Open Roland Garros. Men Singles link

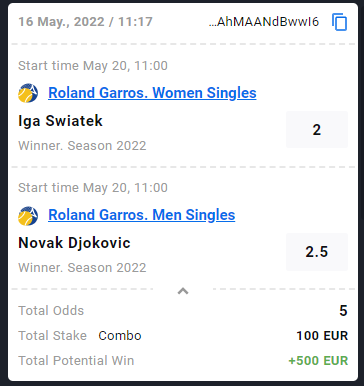(x=142, y=215)
